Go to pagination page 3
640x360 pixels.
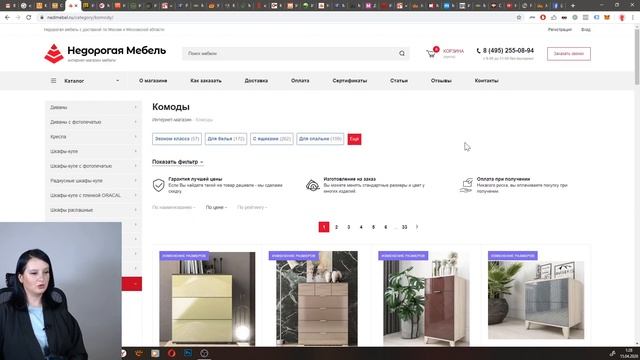349,227
